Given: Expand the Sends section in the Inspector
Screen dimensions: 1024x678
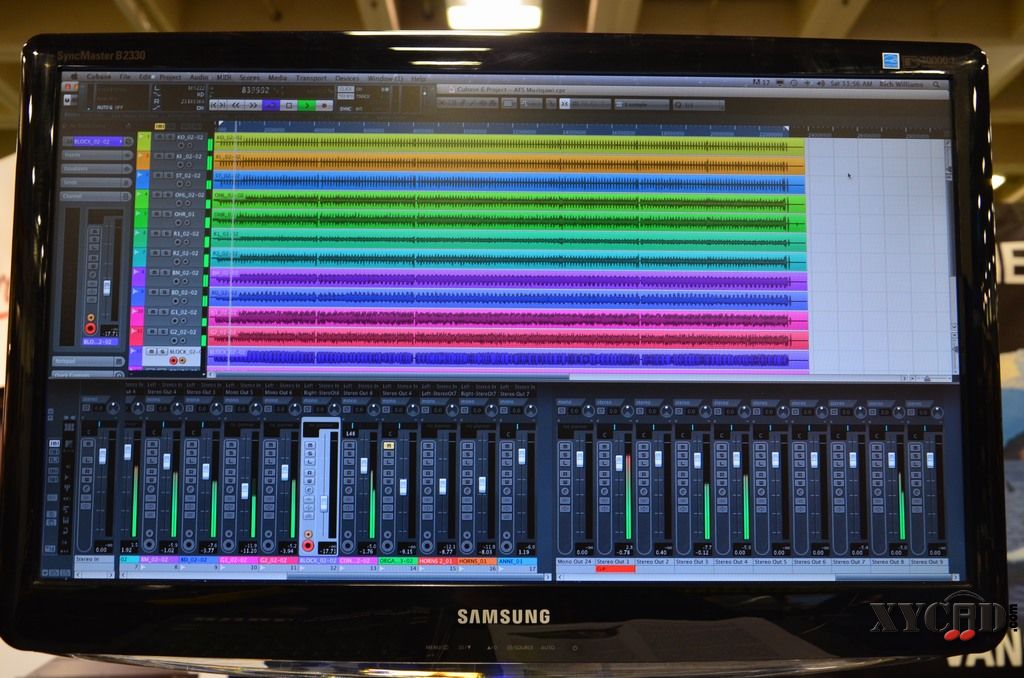Looking at the screenshot, I should 97,183.
